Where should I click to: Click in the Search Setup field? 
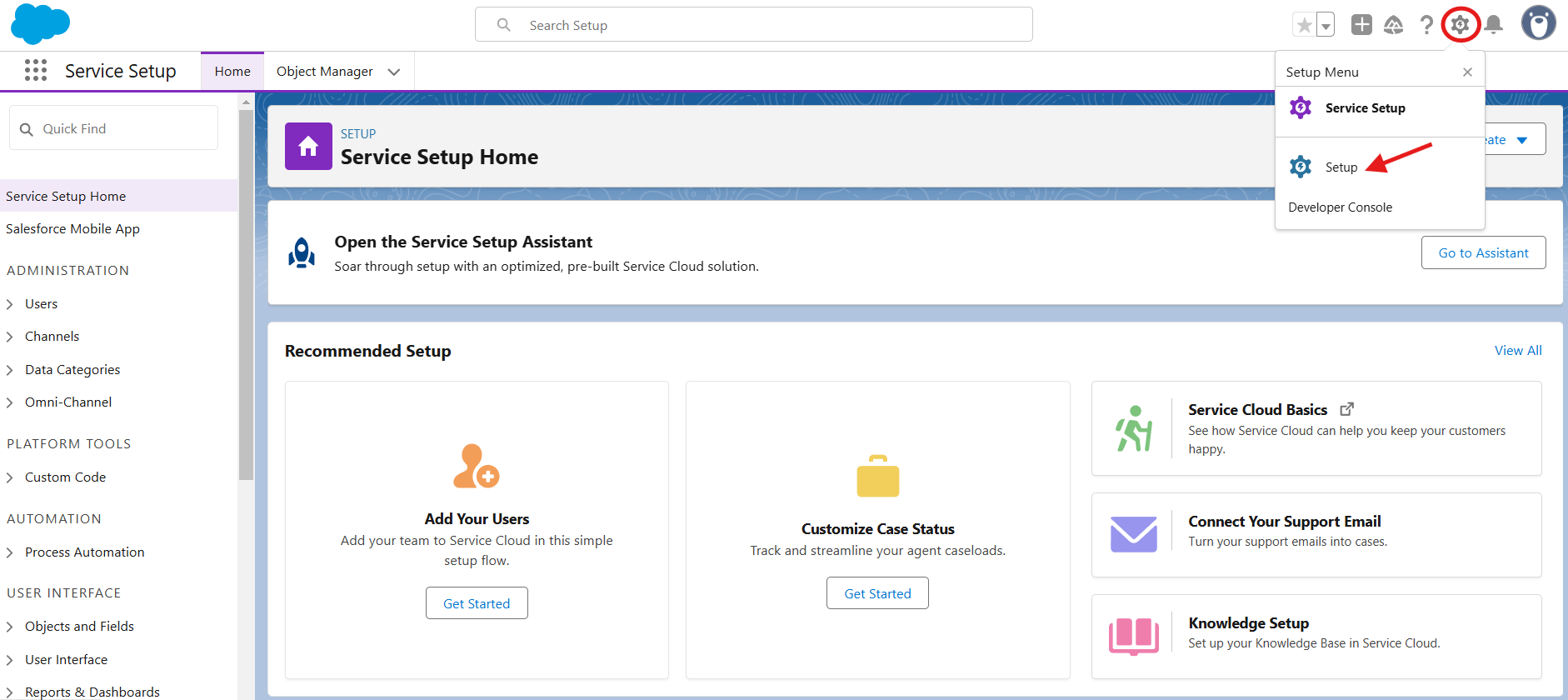pos(754,25)
